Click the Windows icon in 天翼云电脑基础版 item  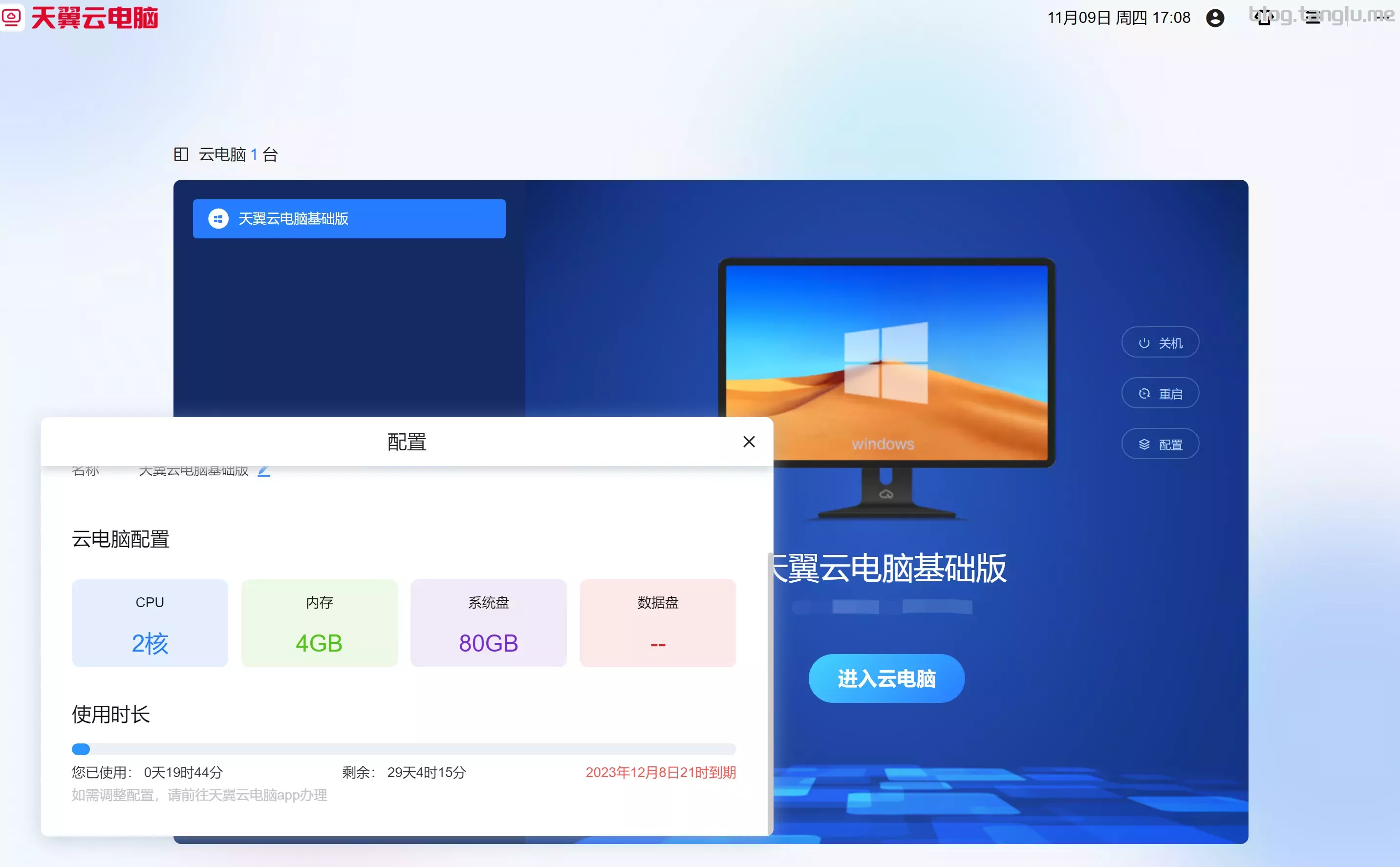click(218, 218)
